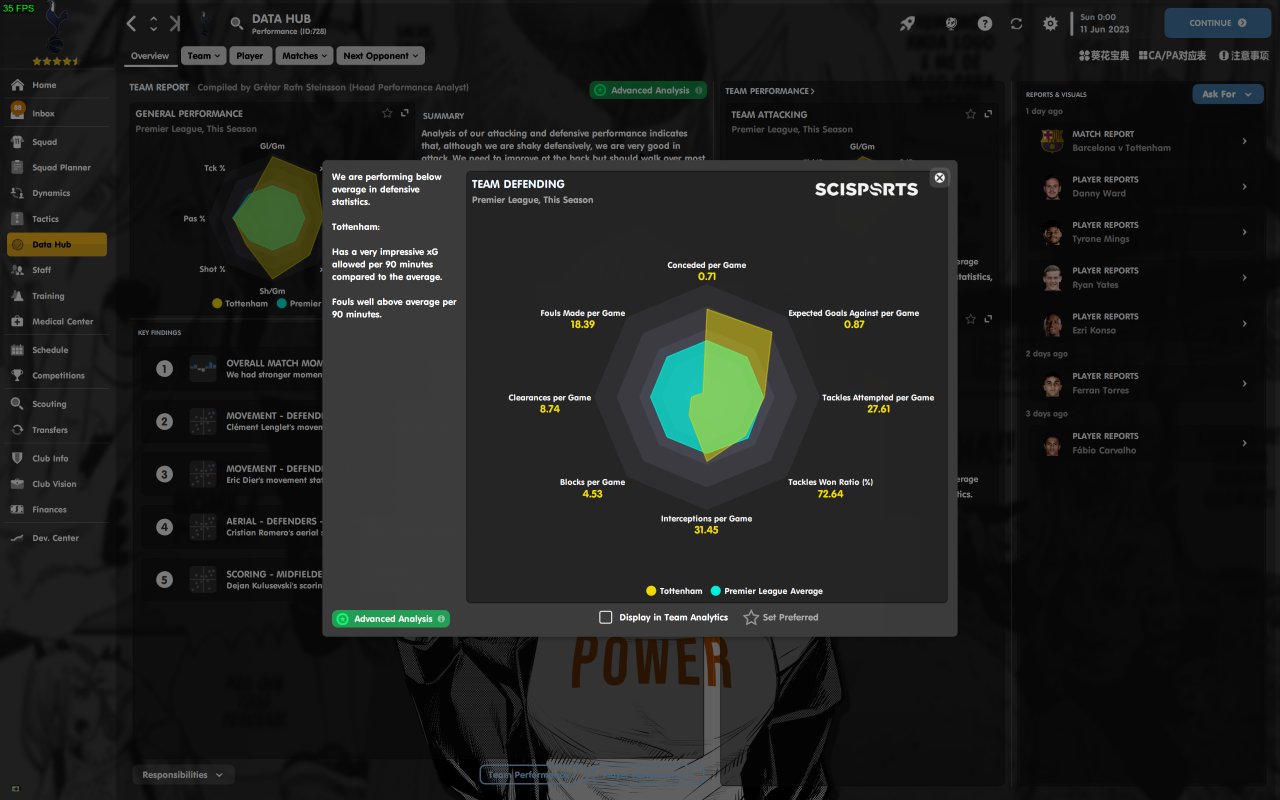
Task: Open the help question mark icon
Action: (x=985, y=23)
